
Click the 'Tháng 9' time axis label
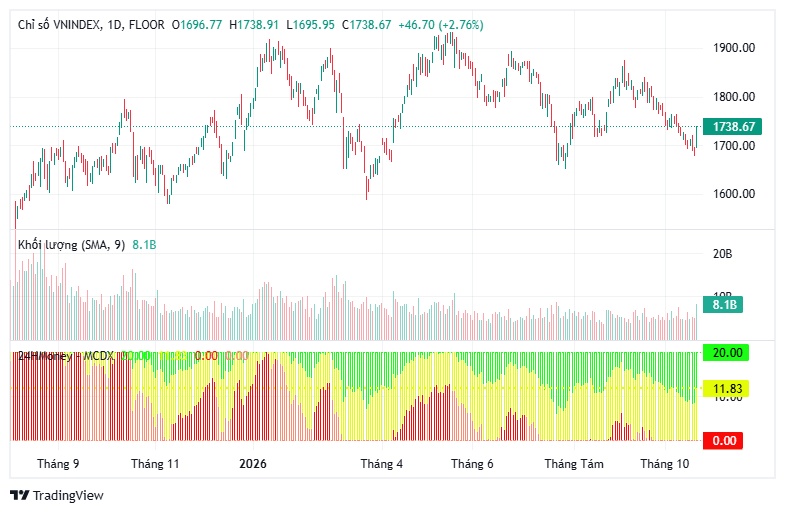pyautogui.click(x=58, y=464)
